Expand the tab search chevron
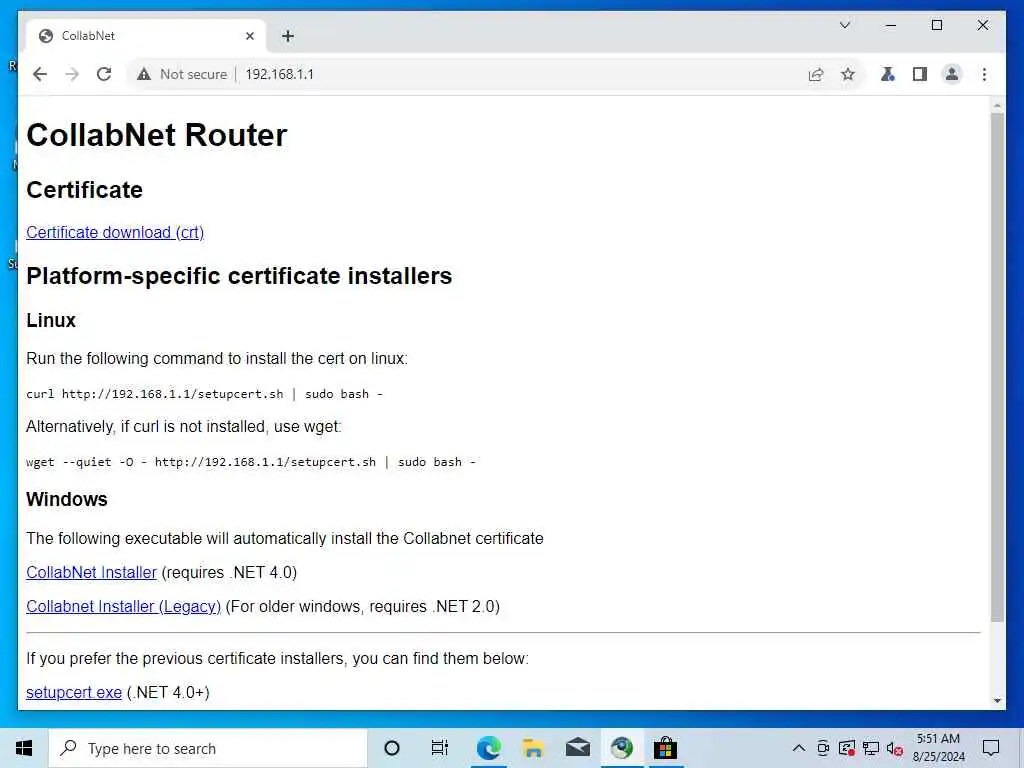 (844, 25)
